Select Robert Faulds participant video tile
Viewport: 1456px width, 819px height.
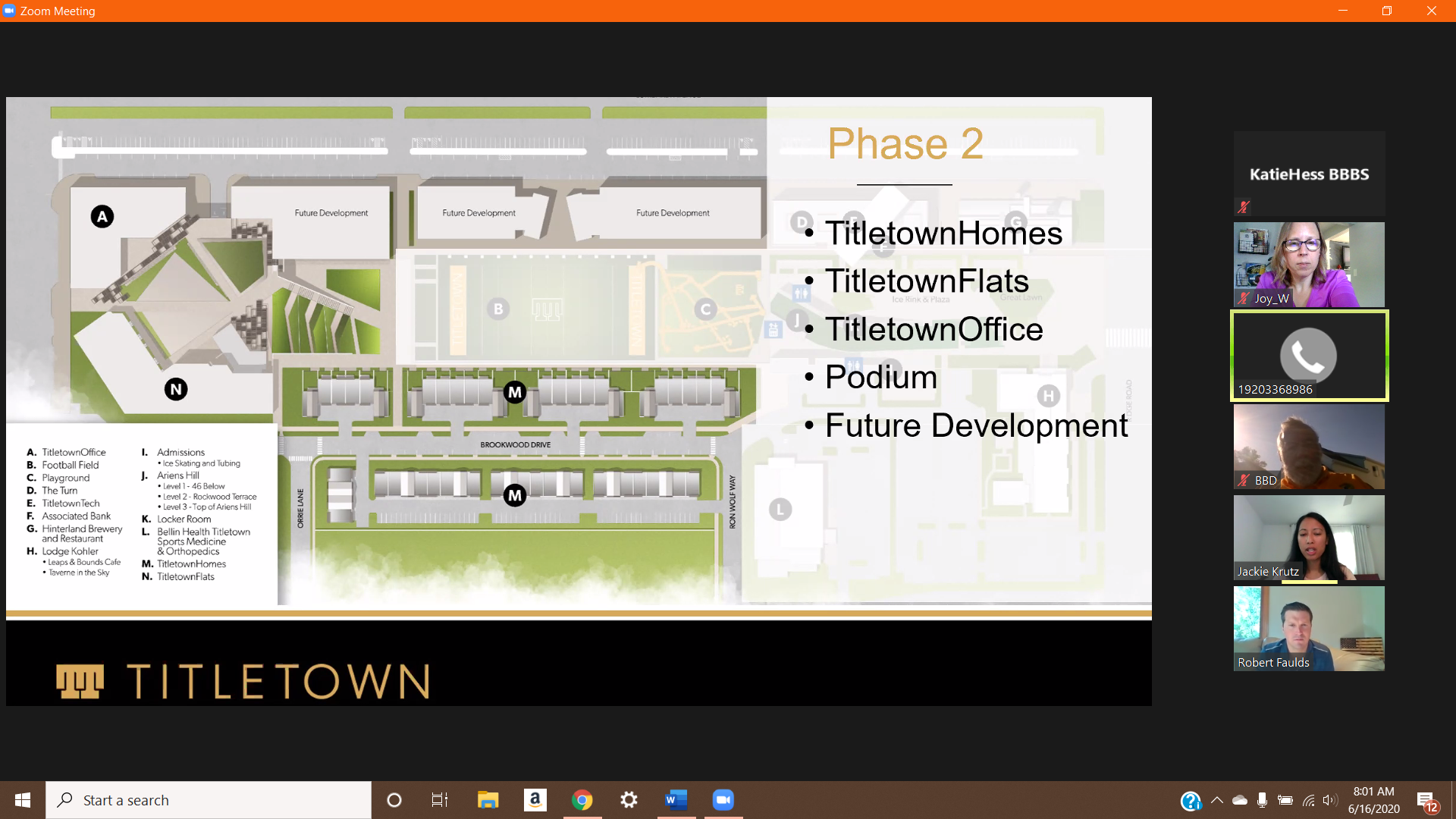(x=1309, y=629)
